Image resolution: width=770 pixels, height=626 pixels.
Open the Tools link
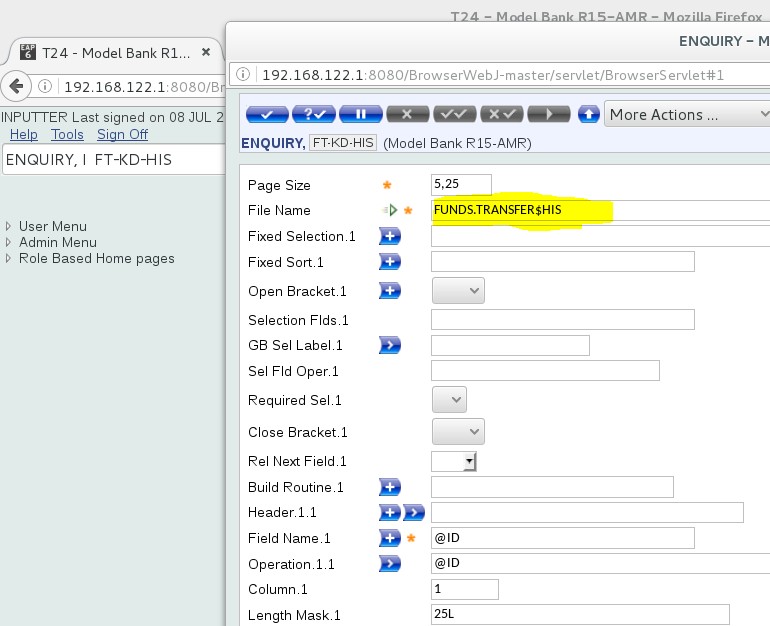67,134
